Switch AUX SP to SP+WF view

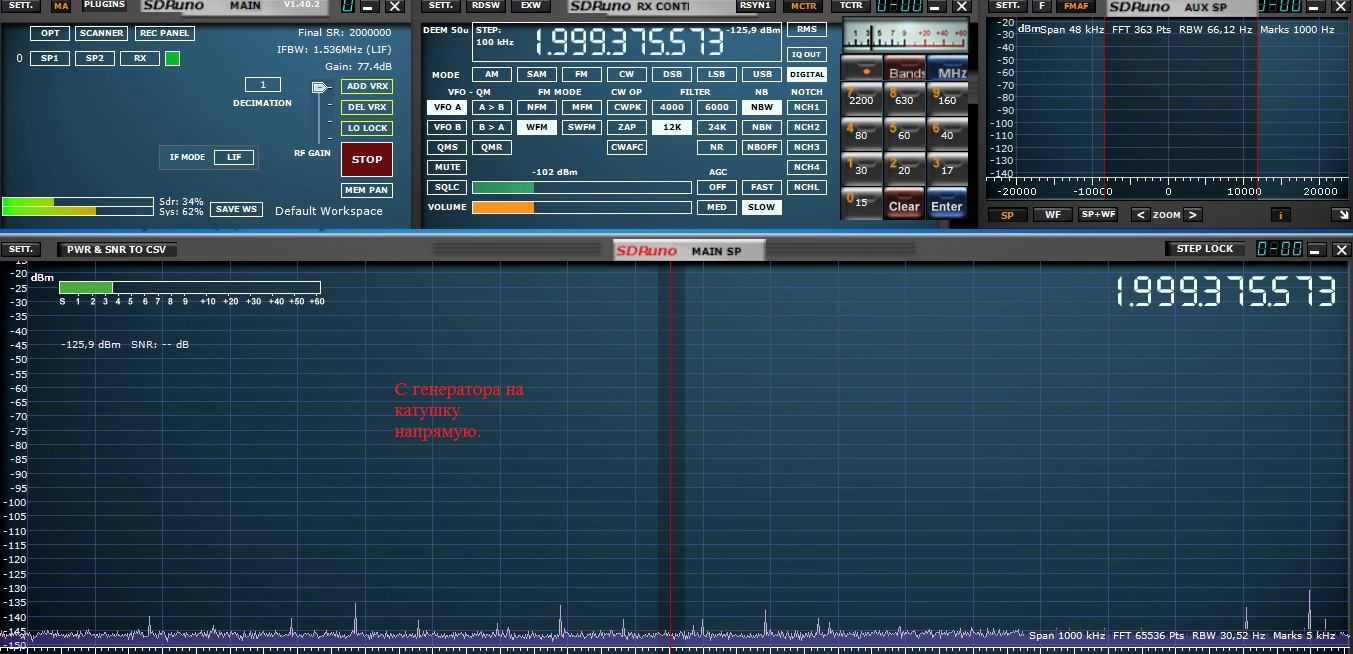tap(1098, 215)
